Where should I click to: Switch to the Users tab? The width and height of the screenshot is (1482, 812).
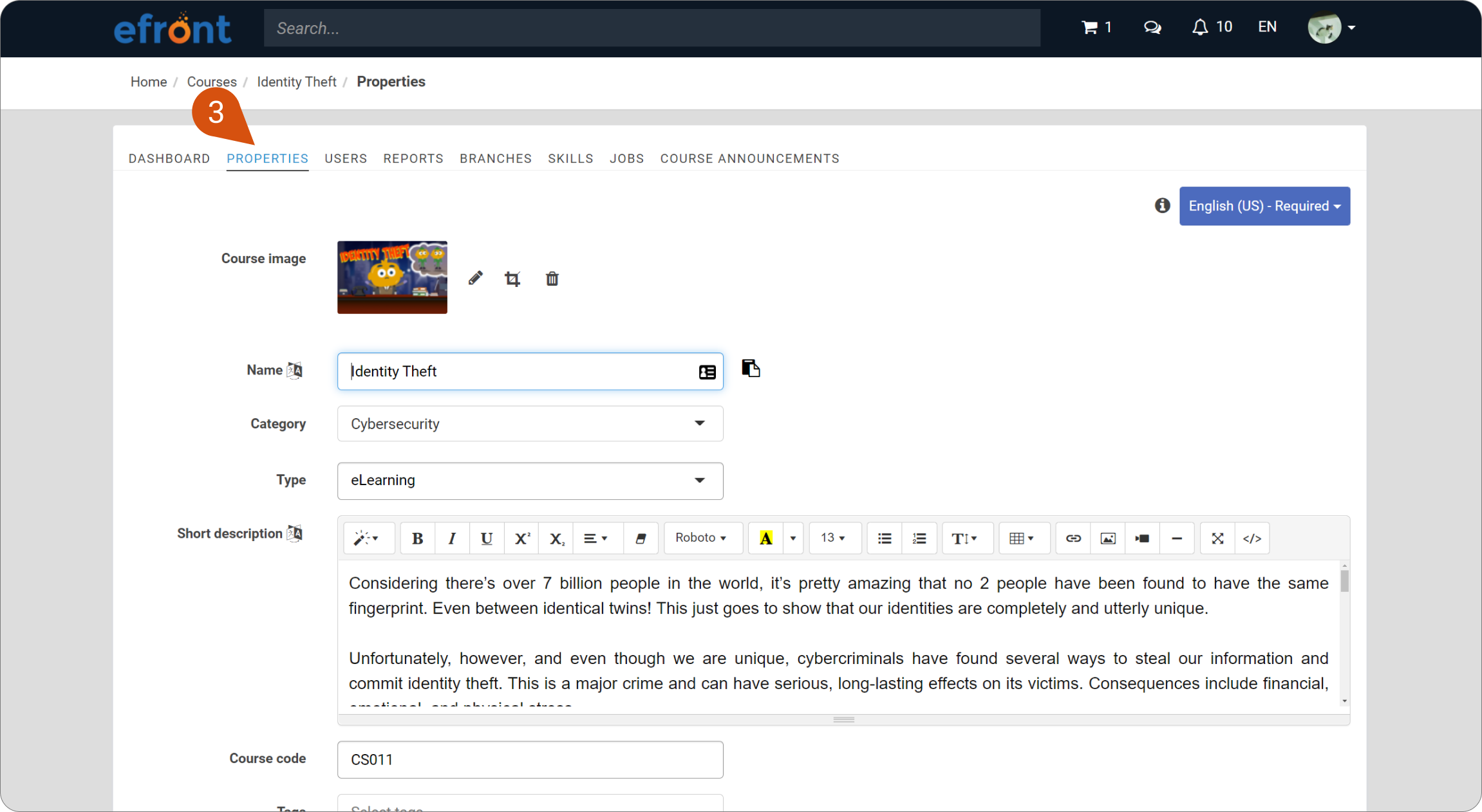point(346,158)
